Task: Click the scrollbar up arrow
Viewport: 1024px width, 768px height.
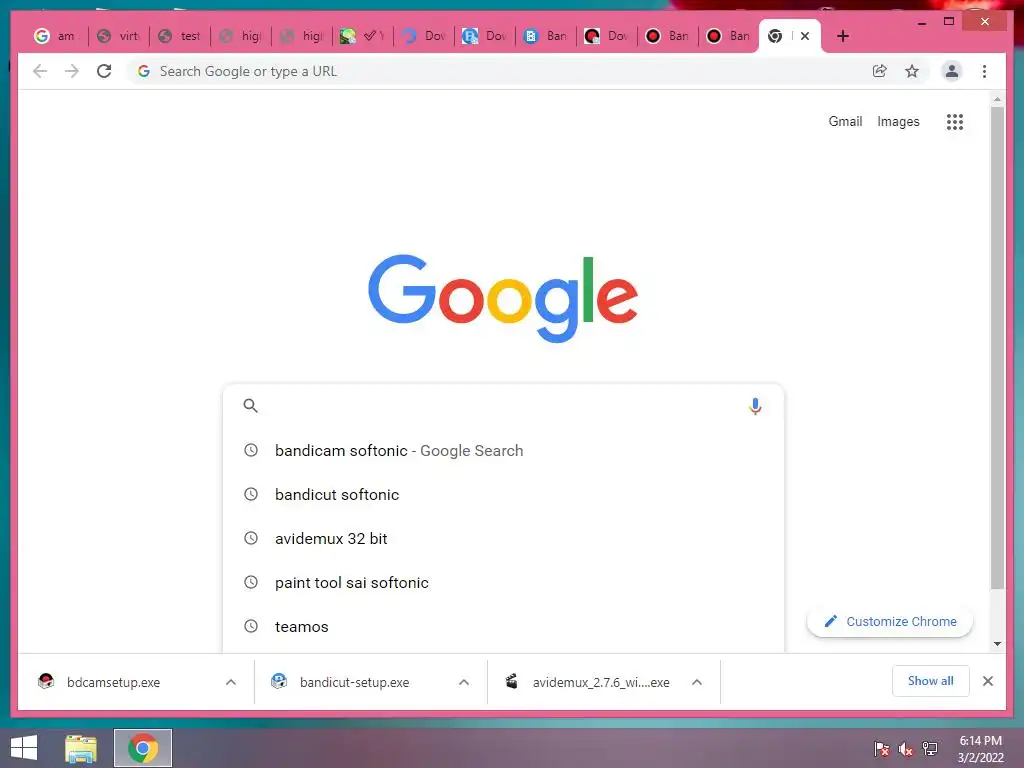Action: [x=997, y=99]
